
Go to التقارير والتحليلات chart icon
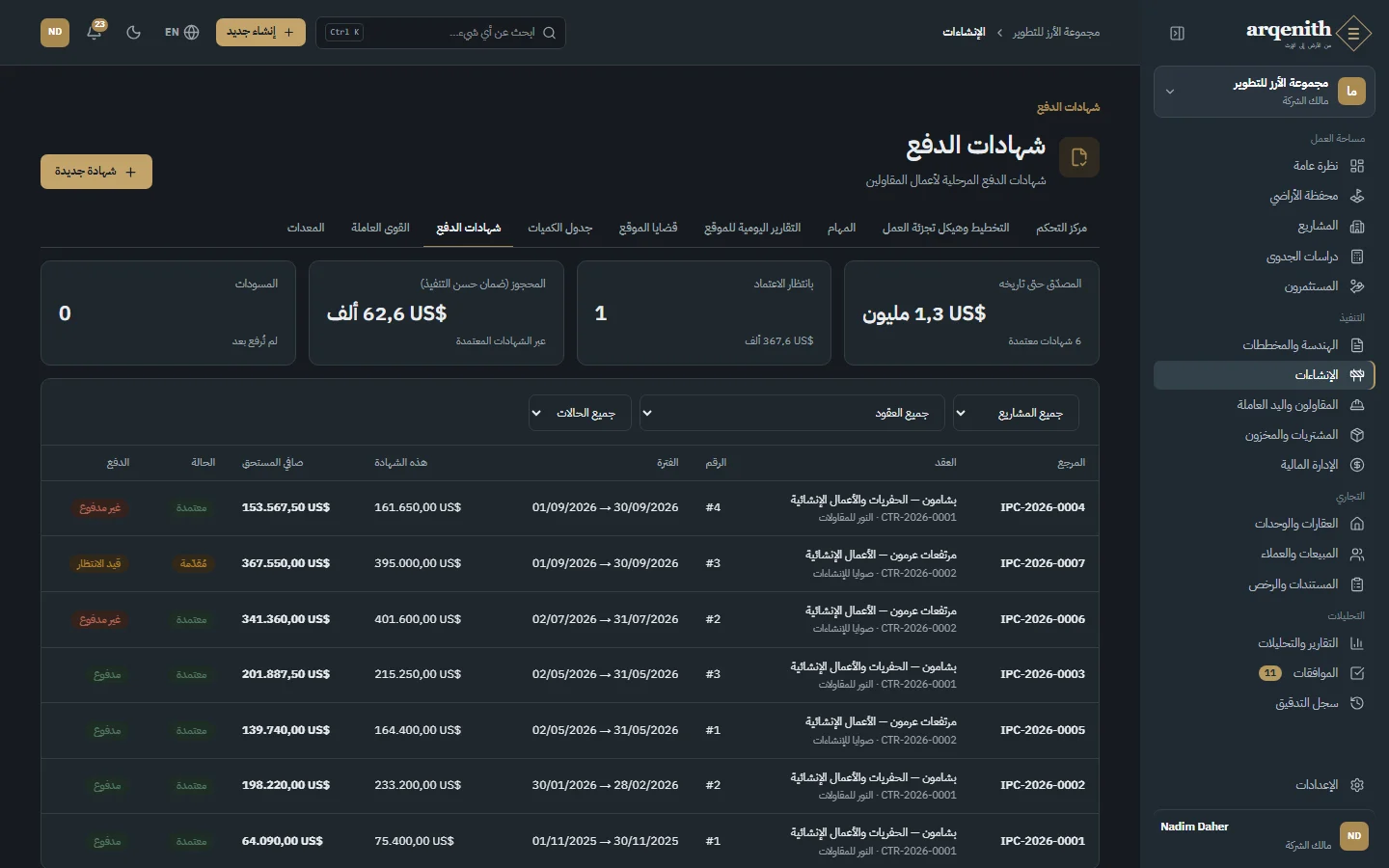(1357, 643)
